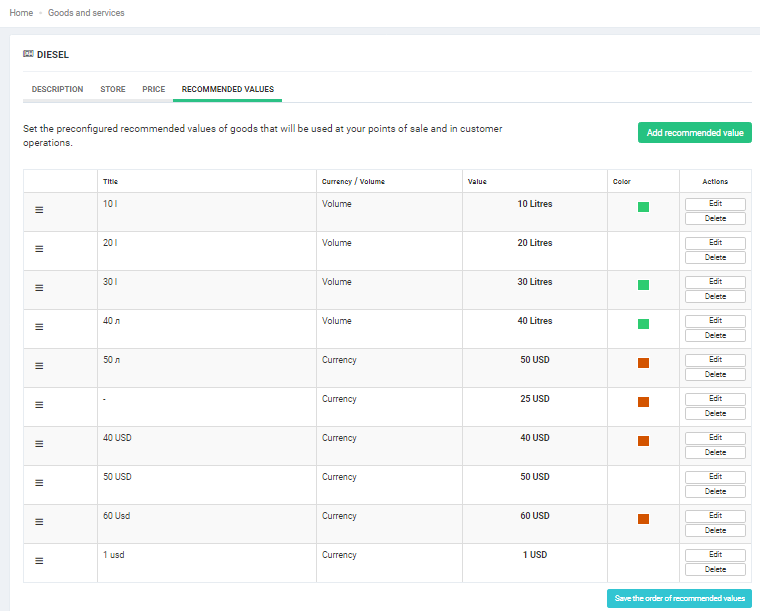This screenshot has height=611, width=760.
Task: Click the icon beside the DIESEL title
Action: pos(28,54)
